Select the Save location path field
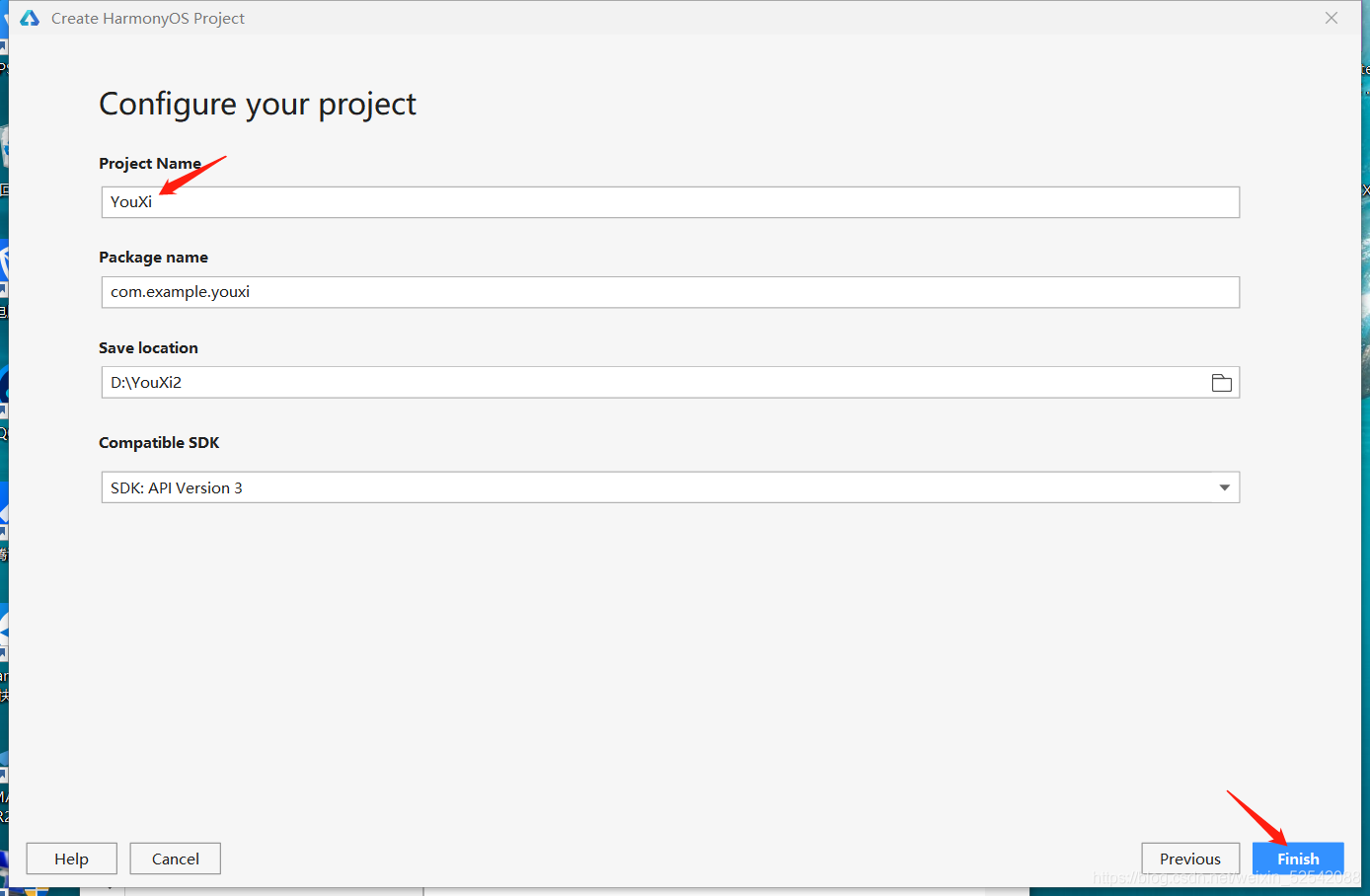1370x896 pixels. click(x=651, y=383)
